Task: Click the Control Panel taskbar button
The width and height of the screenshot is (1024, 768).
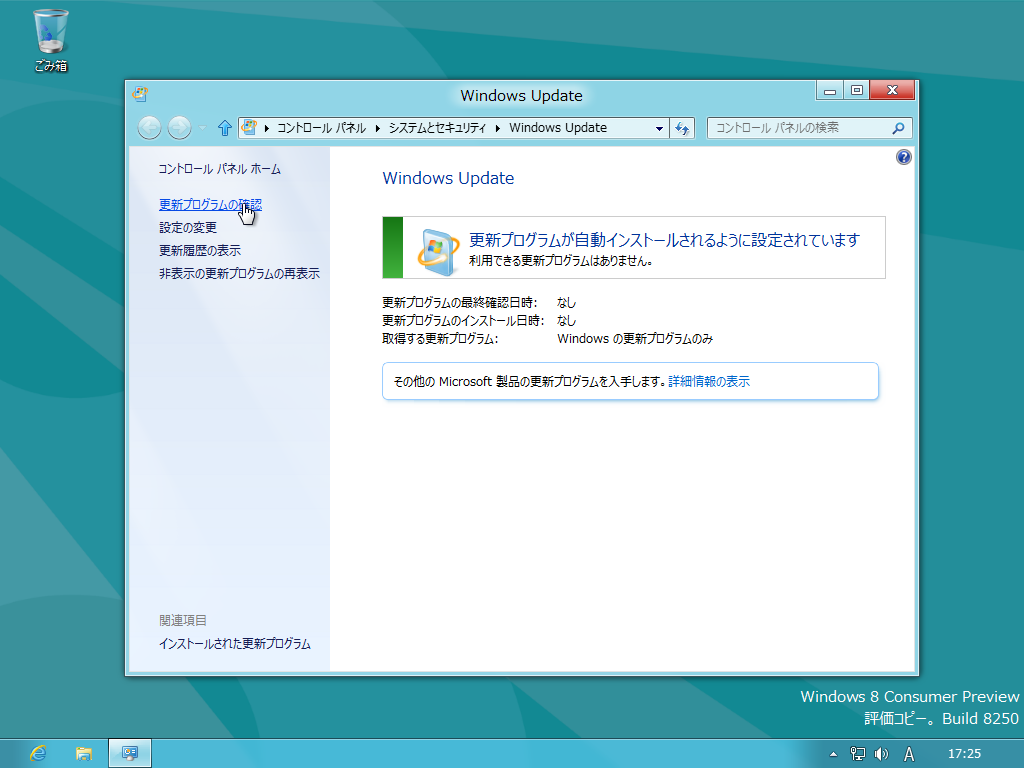Action: click(x=130, y=754)
